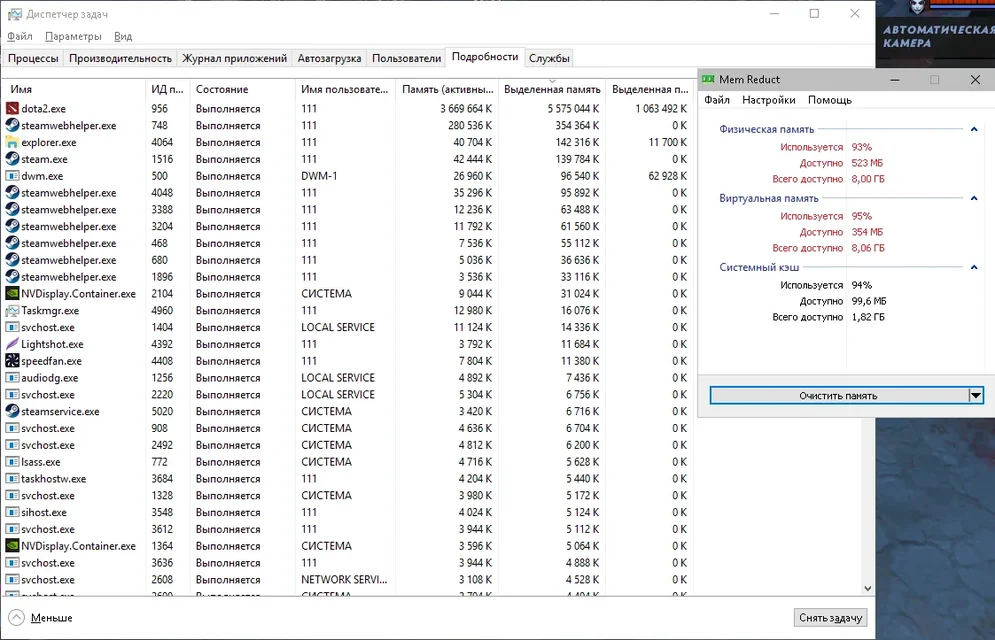The width and height of the screenshot is (995, 640).
Task: Collapse the Физическая память section
Action: 974,129
